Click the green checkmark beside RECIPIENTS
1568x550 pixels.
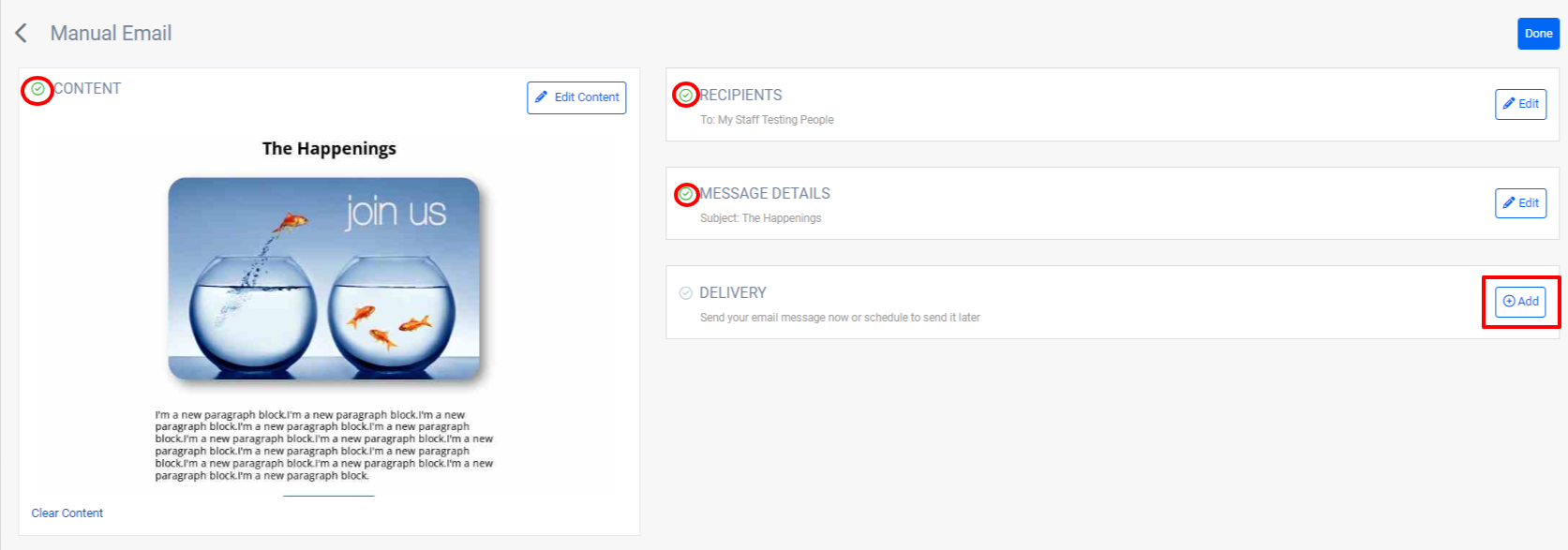pyautogui.click(x=686, y=96)
